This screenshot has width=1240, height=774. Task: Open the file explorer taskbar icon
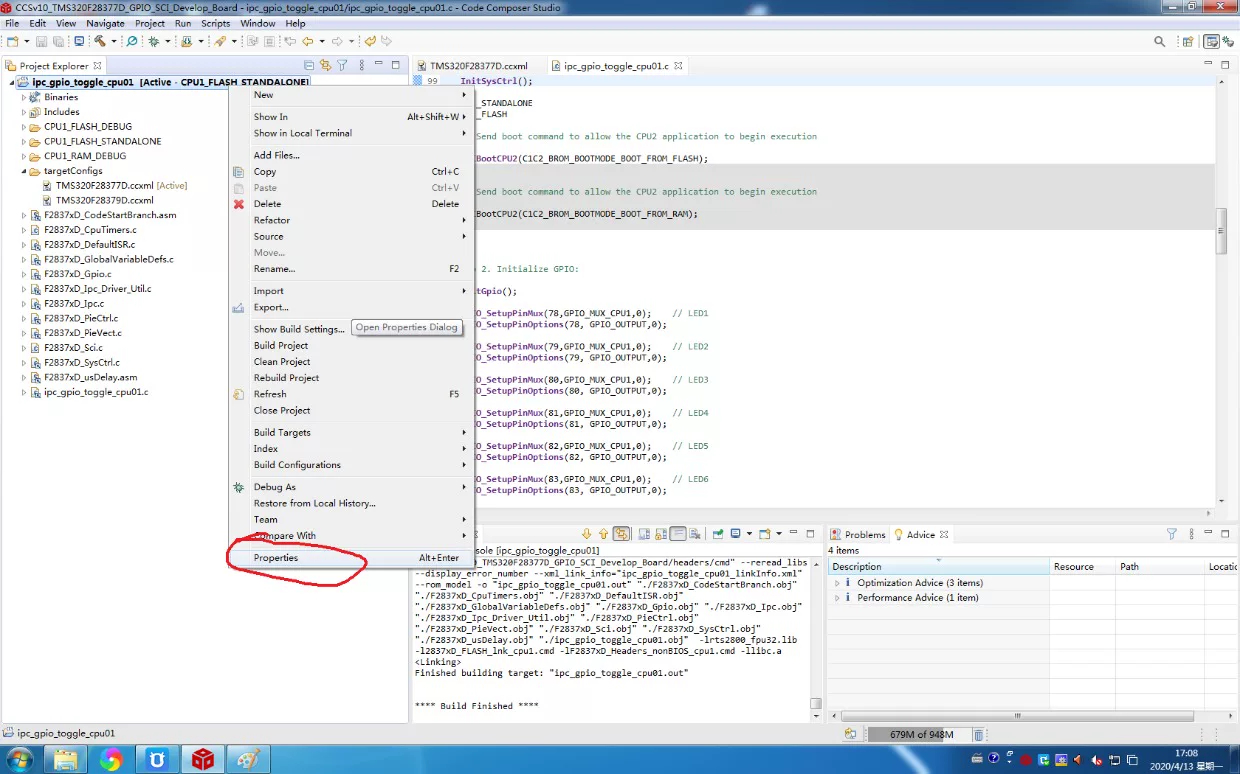point(65,760)
